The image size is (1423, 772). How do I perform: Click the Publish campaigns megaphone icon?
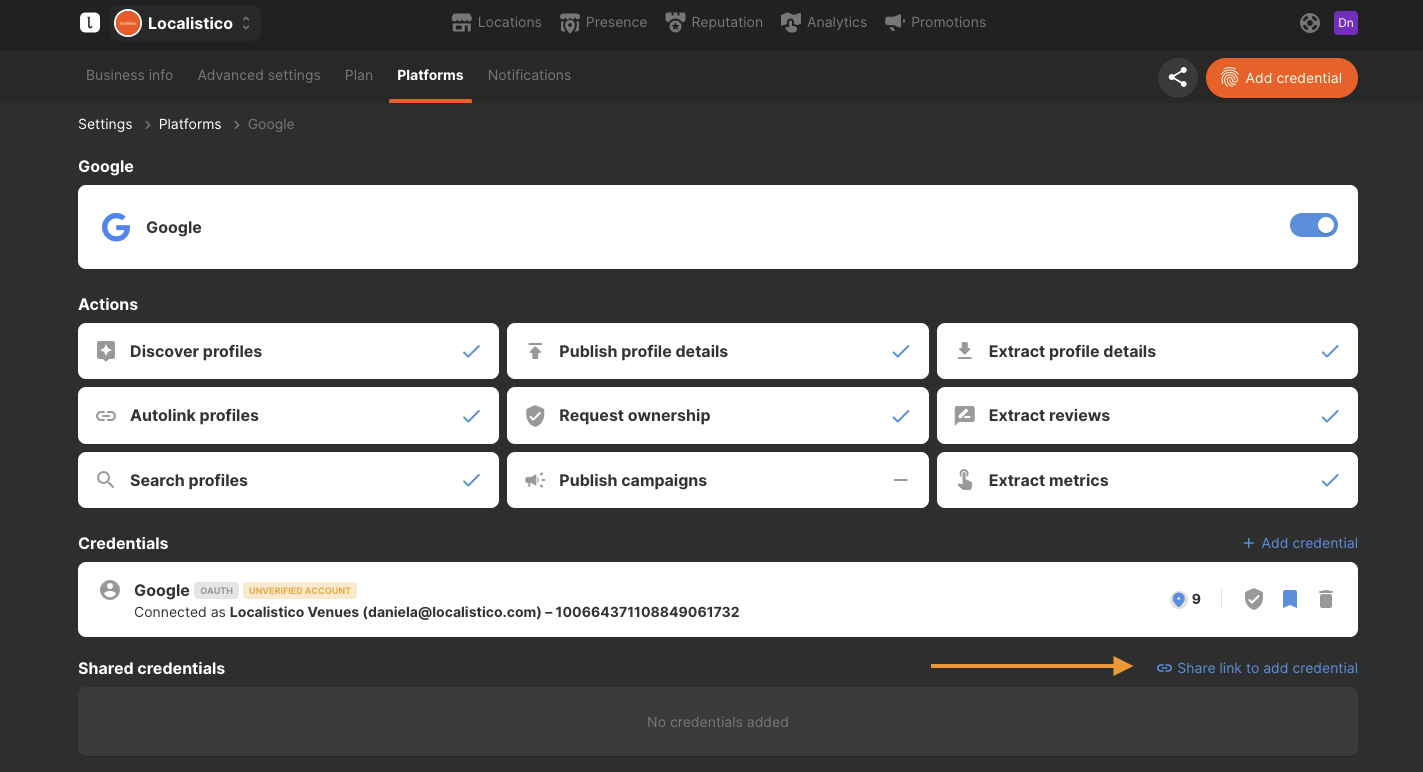tap(535, 480)
